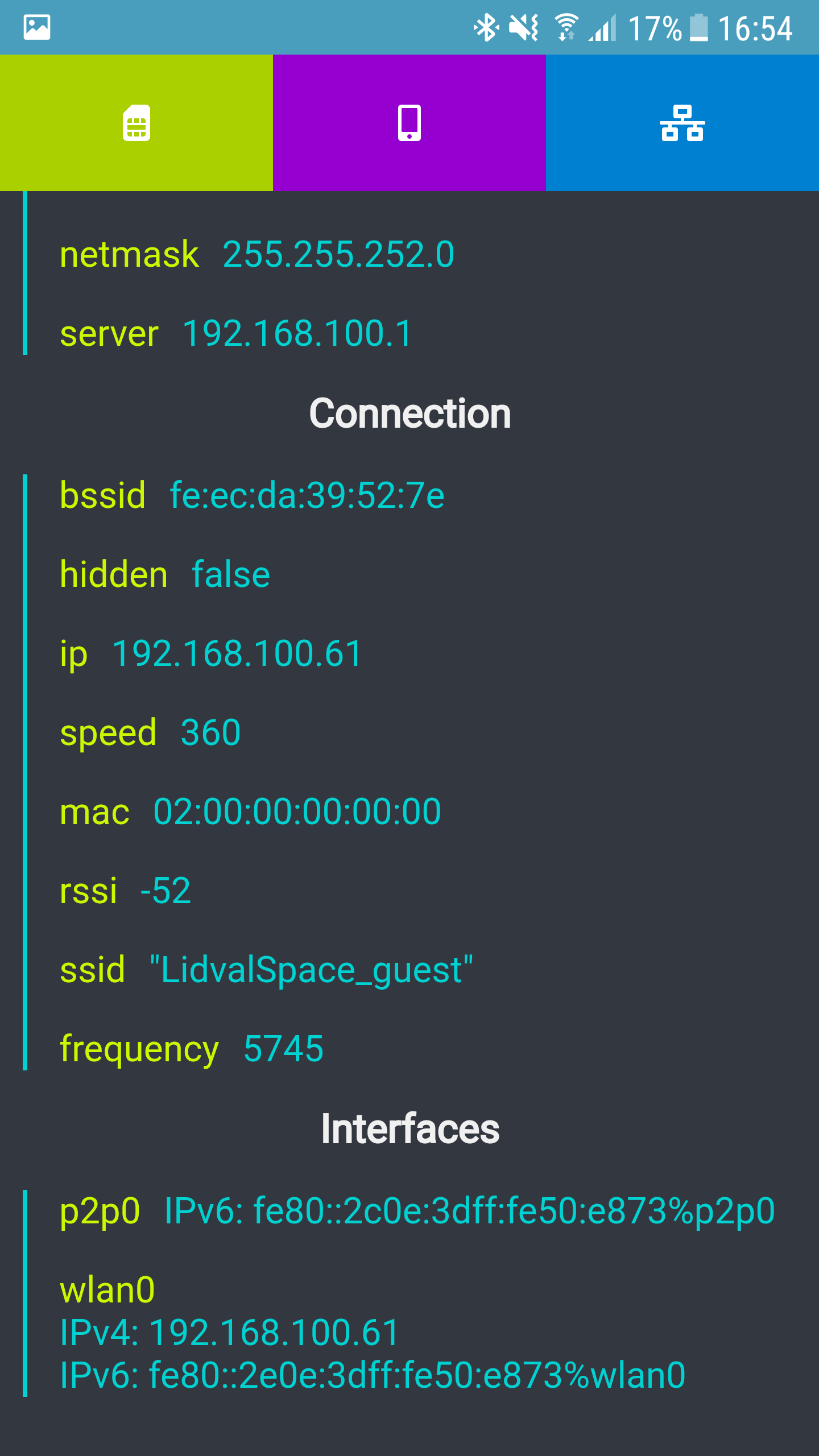Switch to the device info tab
Image resolution: width=819 pixels, height=1456 pixels.
pos(409,123)
